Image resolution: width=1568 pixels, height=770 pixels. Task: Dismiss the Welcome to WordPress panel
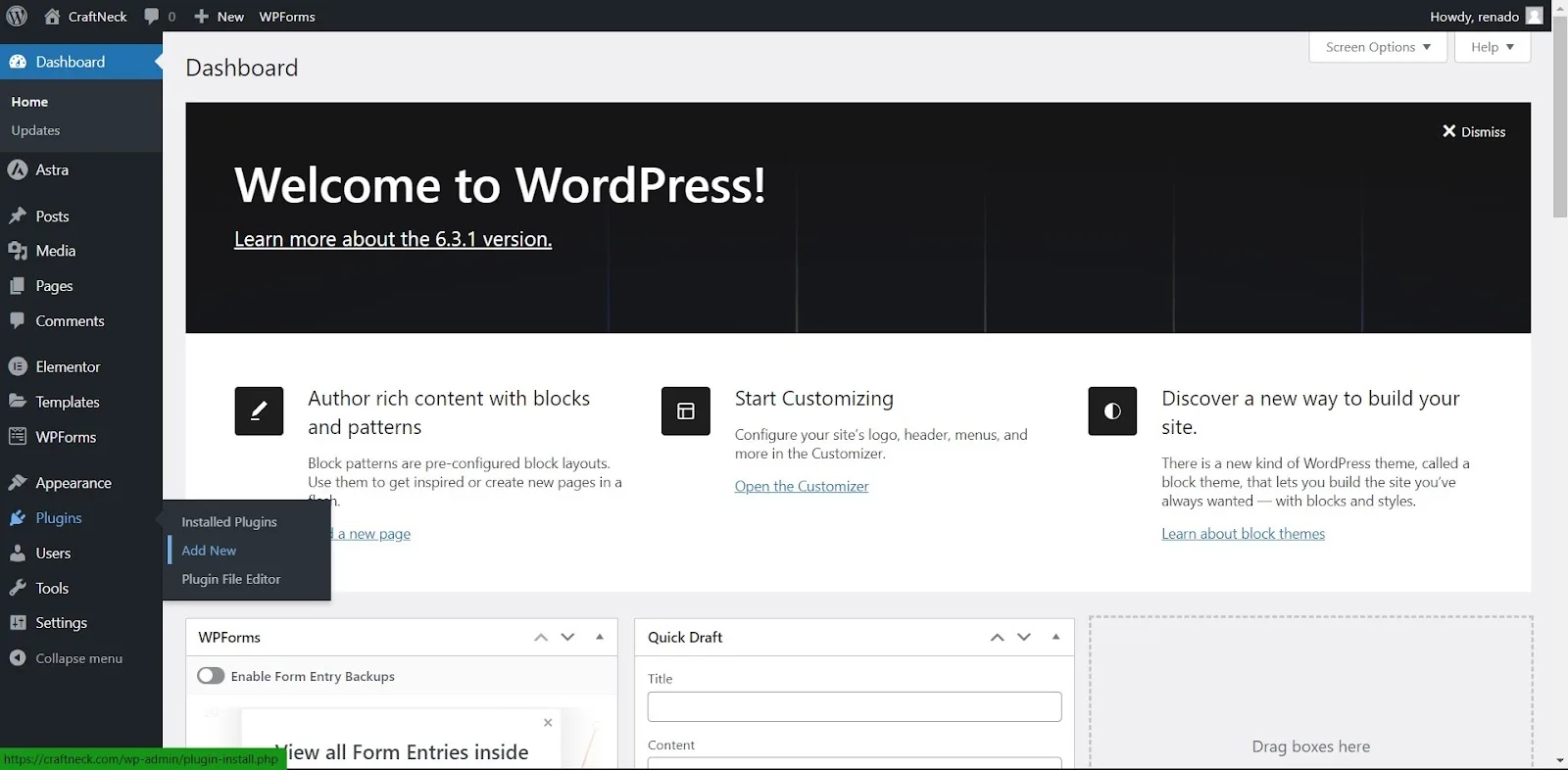[1473, 131]
